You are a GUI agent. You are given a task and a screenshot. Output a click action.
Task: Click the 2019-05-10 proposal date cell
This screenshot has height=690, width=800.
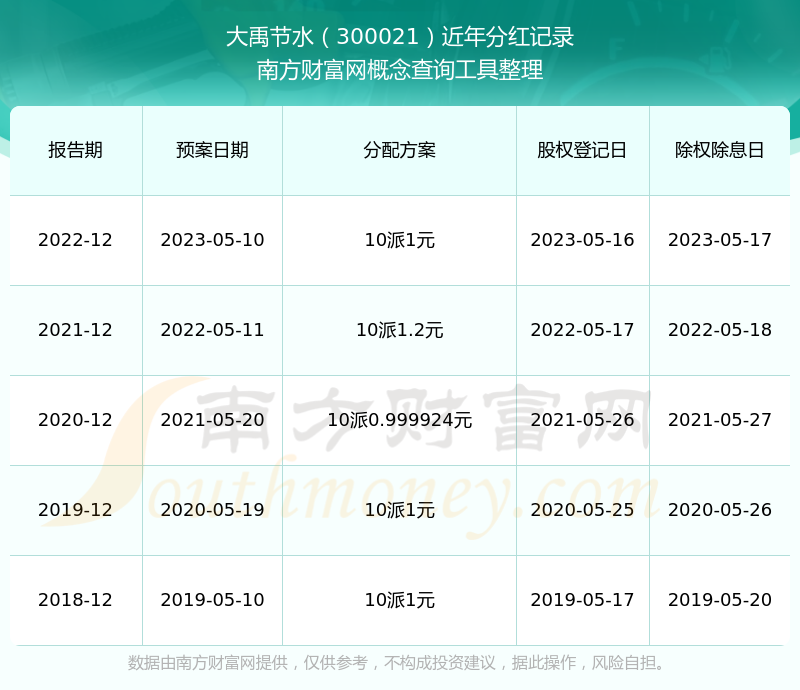point(212,599)
